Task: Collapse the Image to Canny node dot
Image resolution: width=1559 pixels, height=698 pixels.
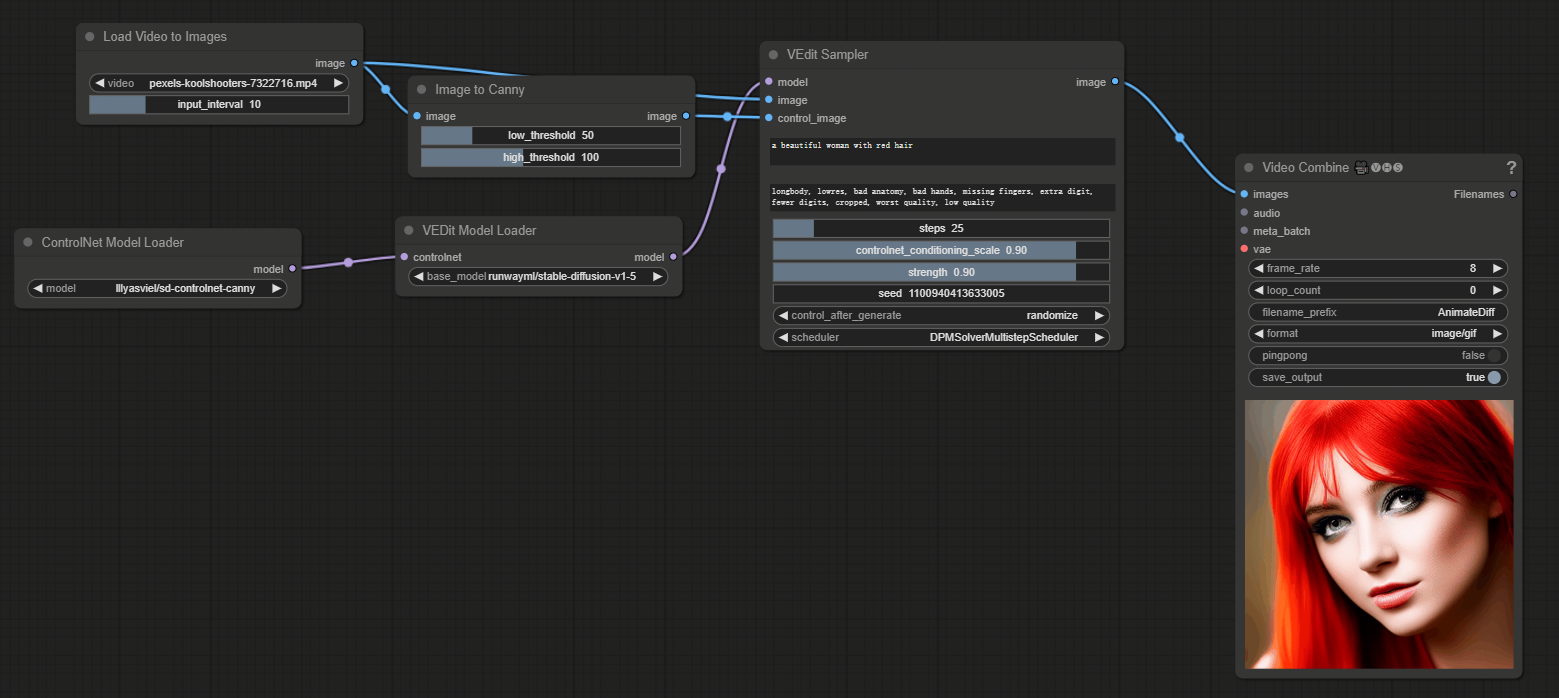Action: click(422, 90)
